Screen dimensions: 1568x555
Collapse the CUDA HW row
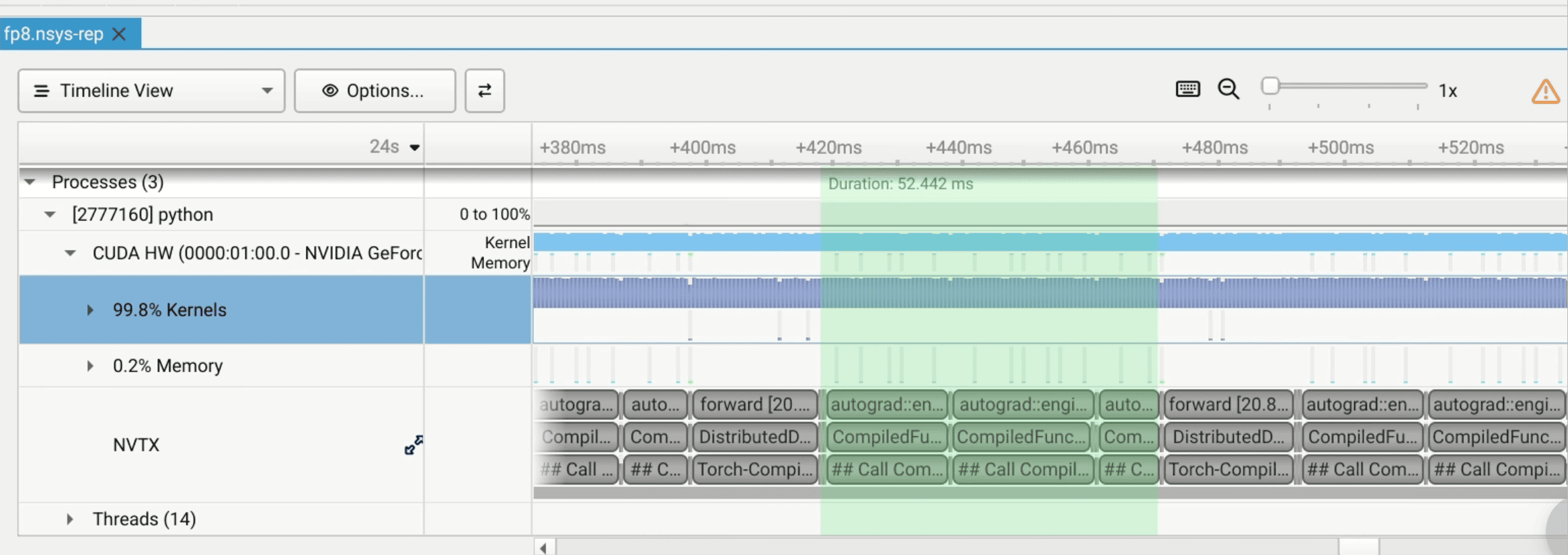click(x=70, y=253)
